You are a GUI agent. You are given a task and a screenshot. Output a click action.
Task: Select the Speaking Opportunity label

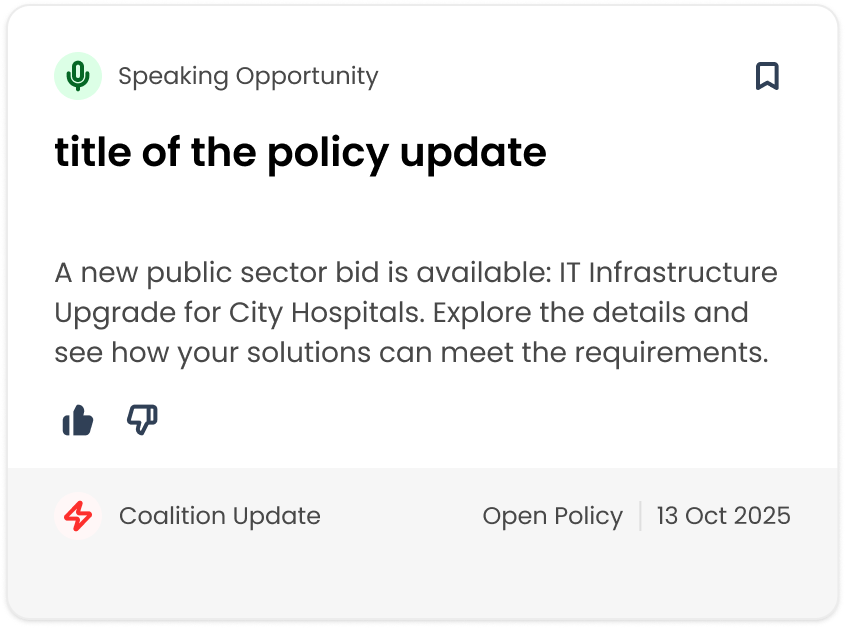point(248,76)
